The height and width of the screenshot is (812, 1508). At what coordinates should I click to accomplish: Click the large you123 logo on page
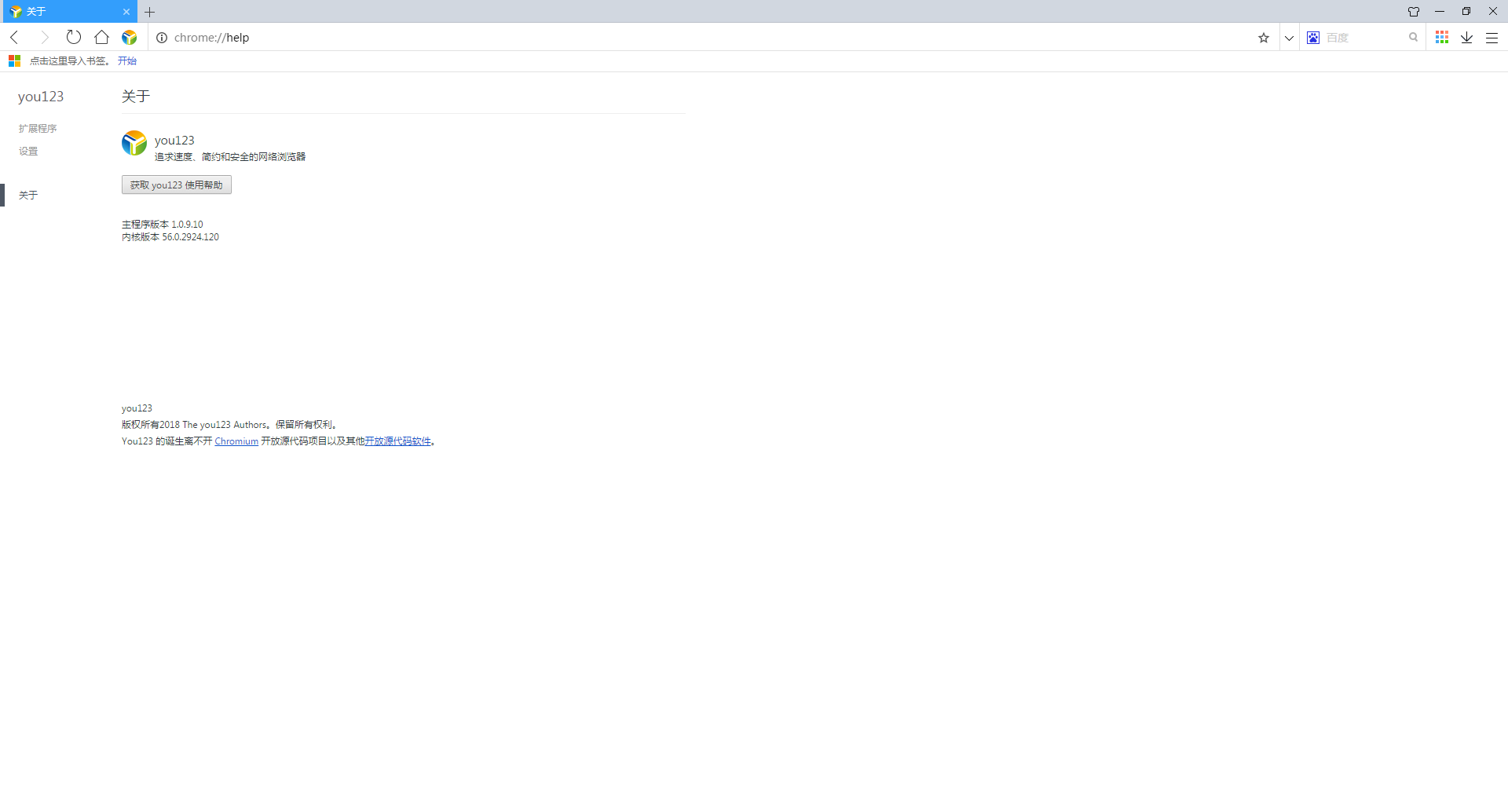(134, 143)
